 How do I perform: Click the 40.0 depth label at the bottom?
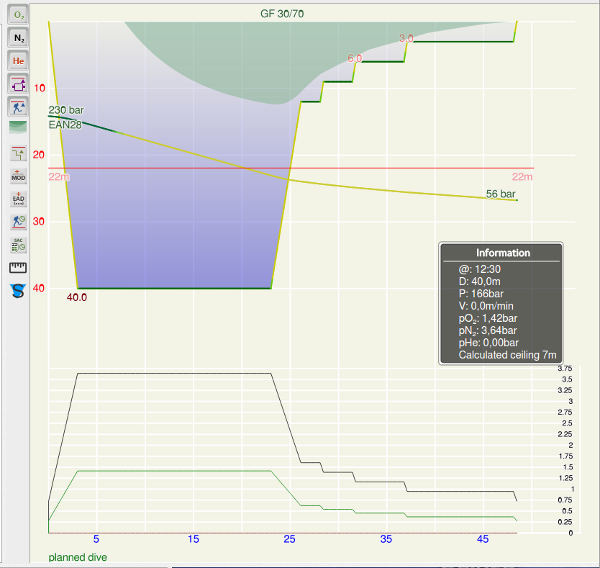coord(77,297)
